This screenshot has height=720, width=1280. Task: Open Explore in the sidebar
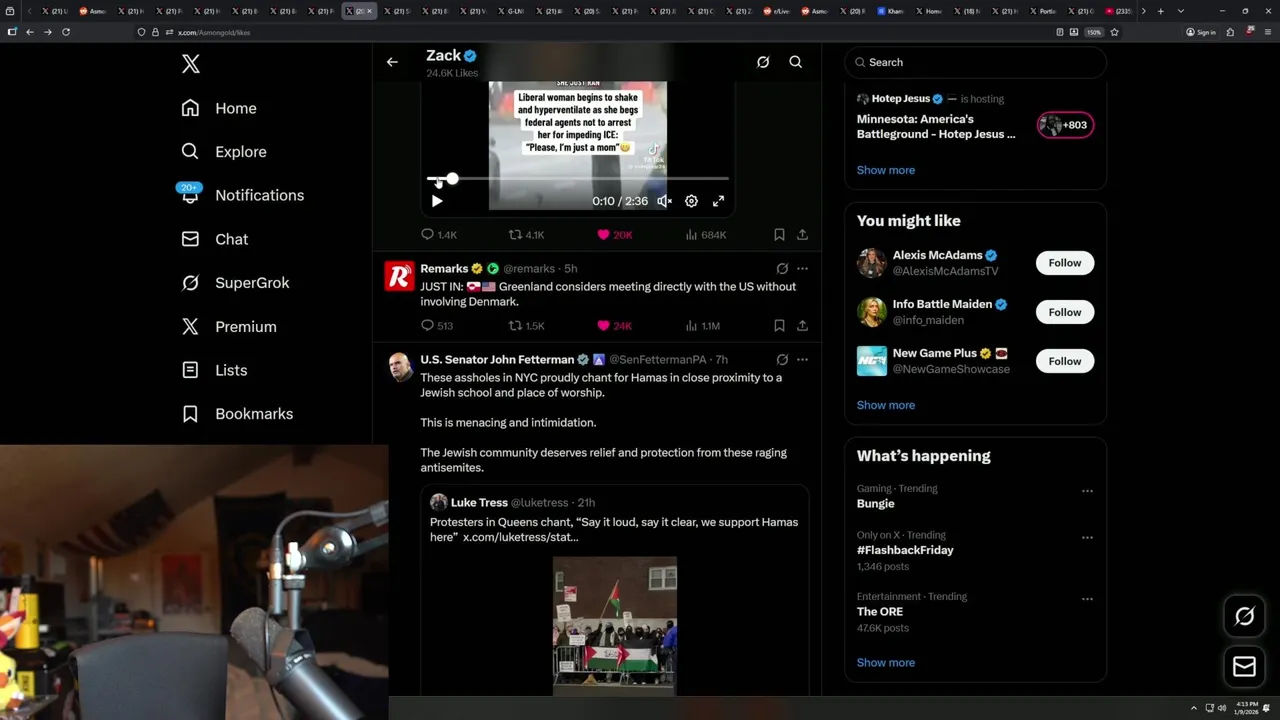(x=224, y=152)
